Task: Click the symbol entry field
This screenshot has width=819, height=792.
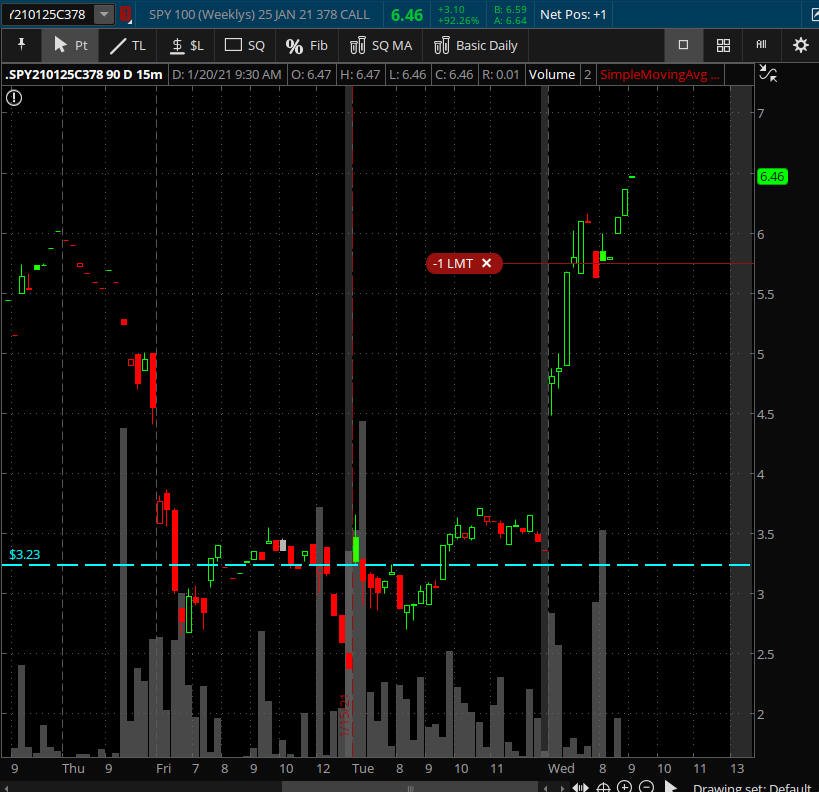Action: coord(48,14)
